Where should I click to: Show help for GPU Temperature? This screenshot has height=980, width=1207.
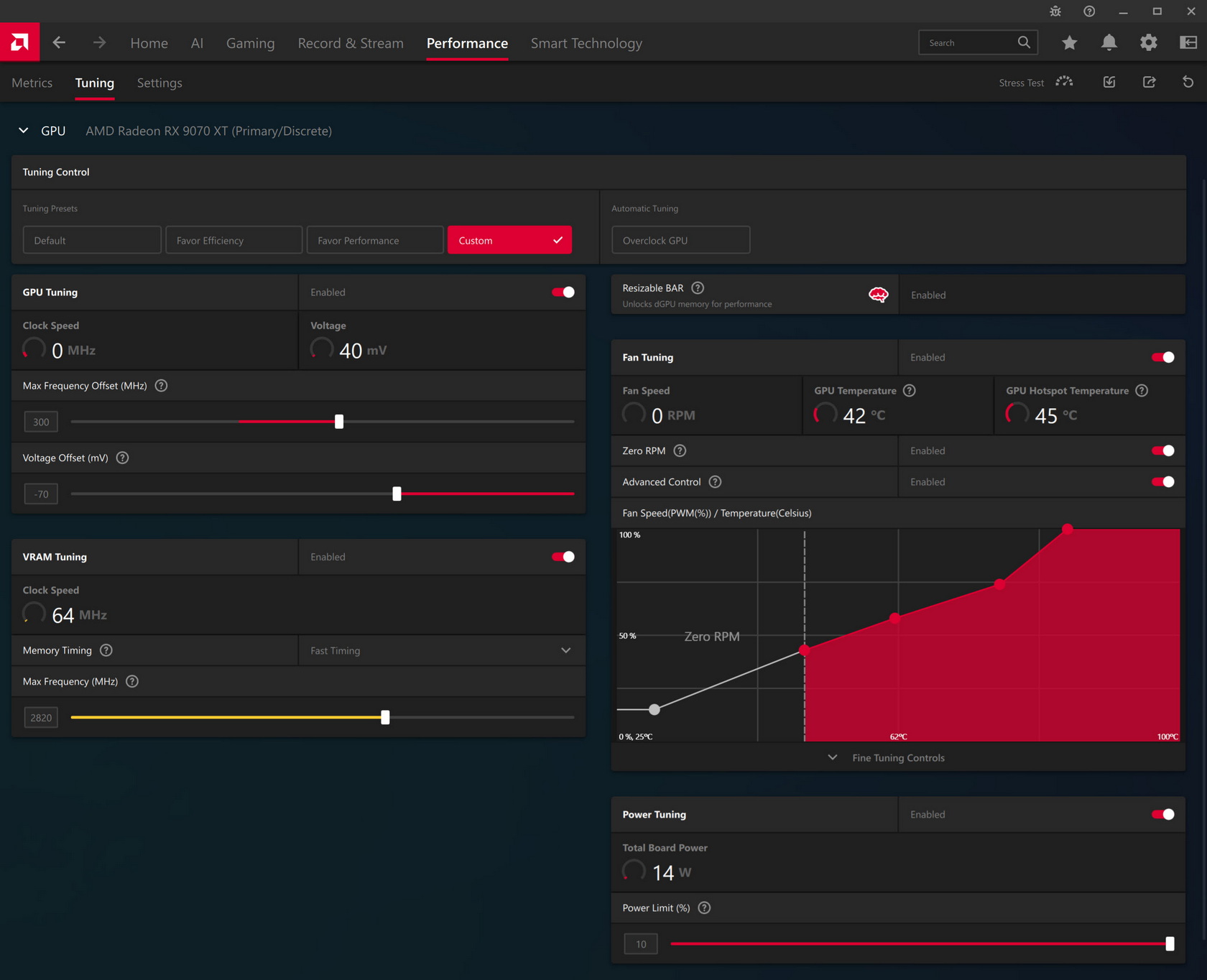click(910, 391)
